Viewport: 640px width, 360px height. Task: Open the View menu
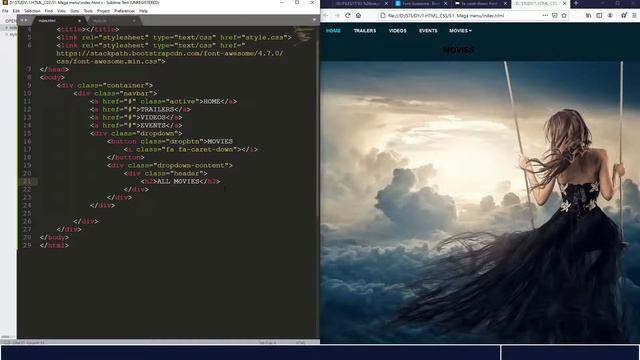pyautogui.click(x=61, y=11)
